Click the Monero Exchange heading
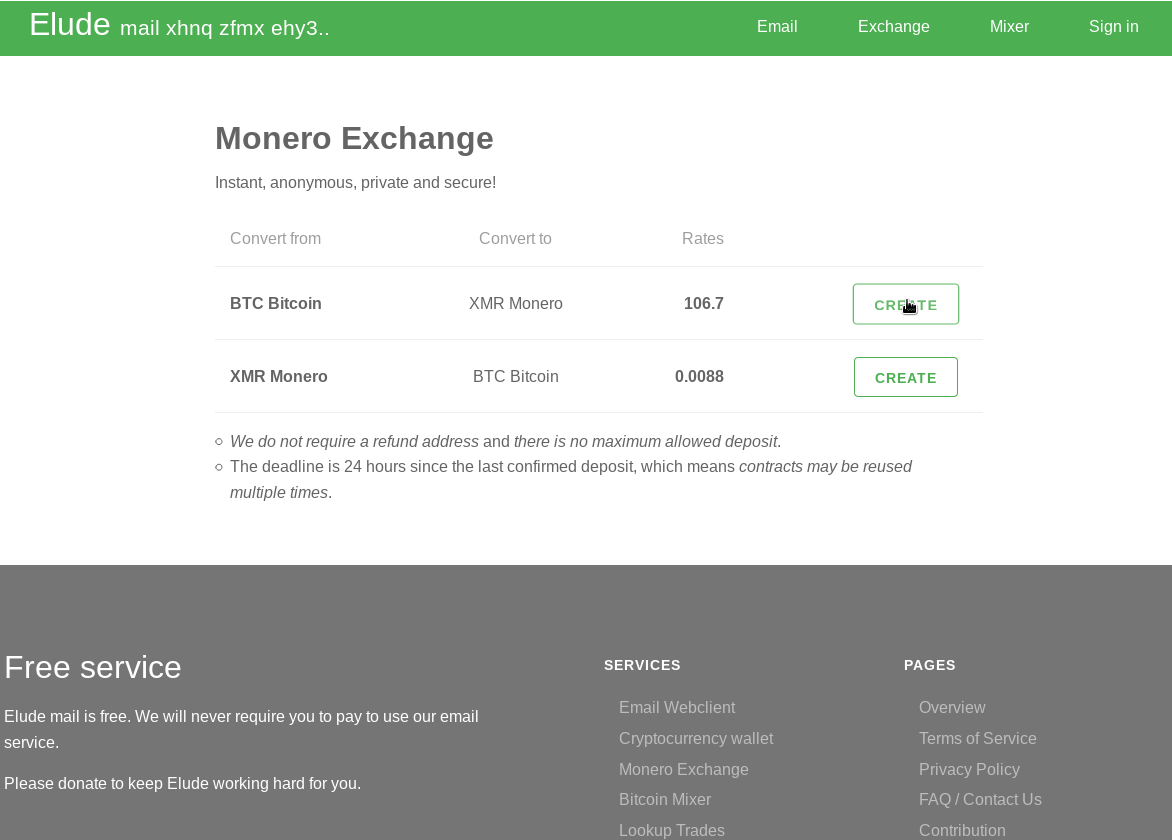The width and height of the screenshot is (1172, 840). 354,138
